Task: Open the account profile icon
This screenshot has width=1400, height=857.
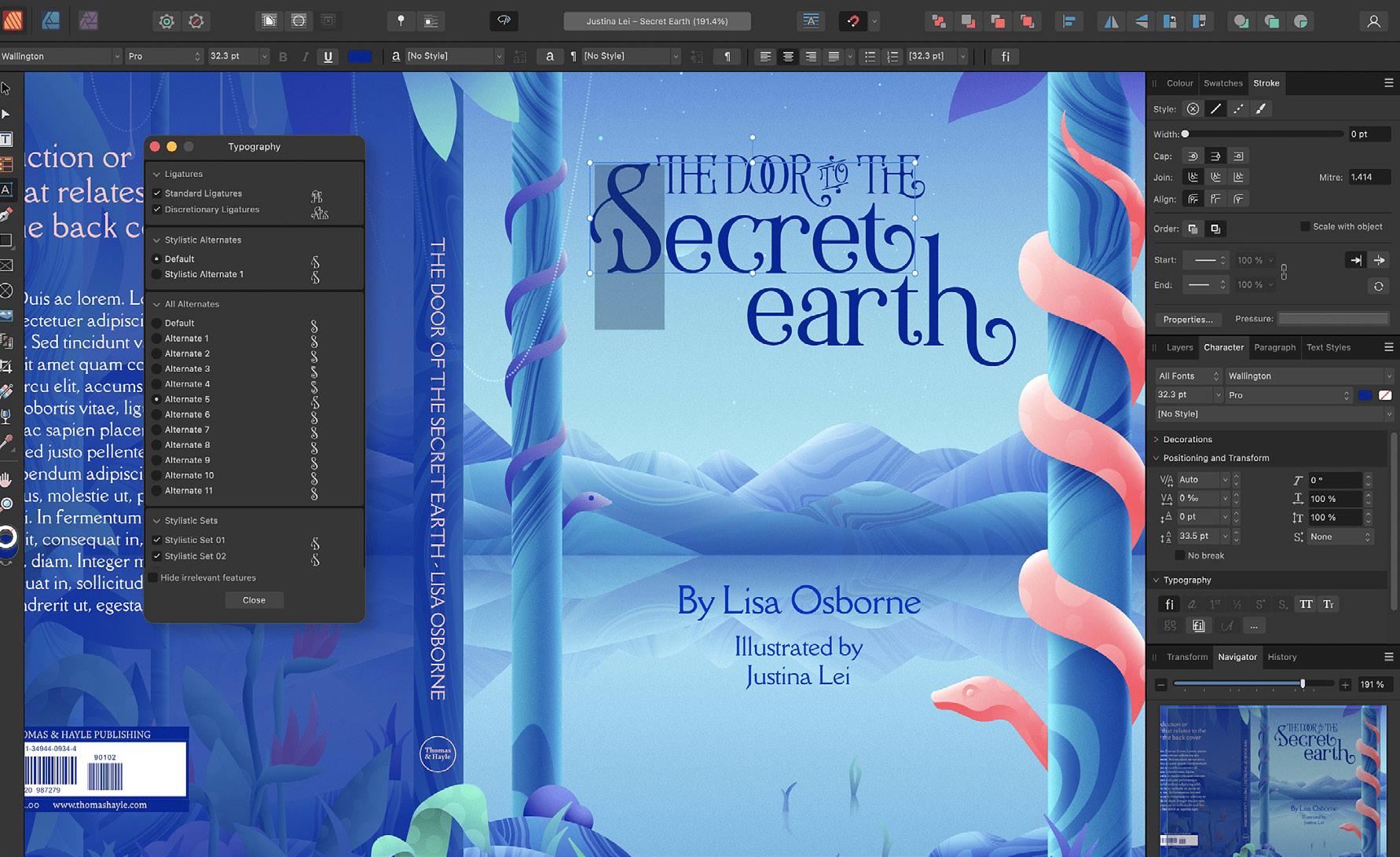Action: coord(1373,21)
